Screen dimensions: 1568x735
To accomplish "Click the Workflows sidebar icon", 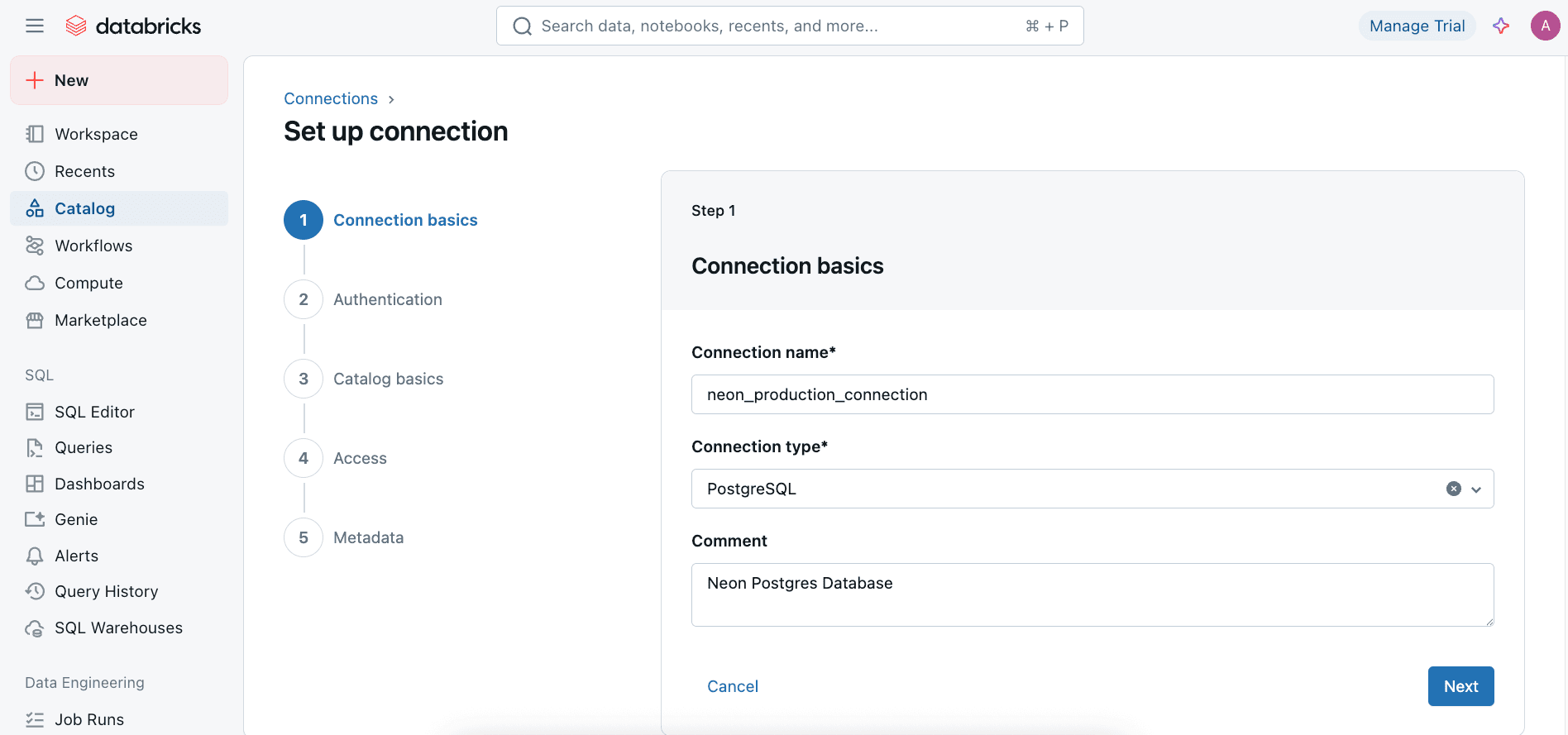I will [x=35, y=246].
